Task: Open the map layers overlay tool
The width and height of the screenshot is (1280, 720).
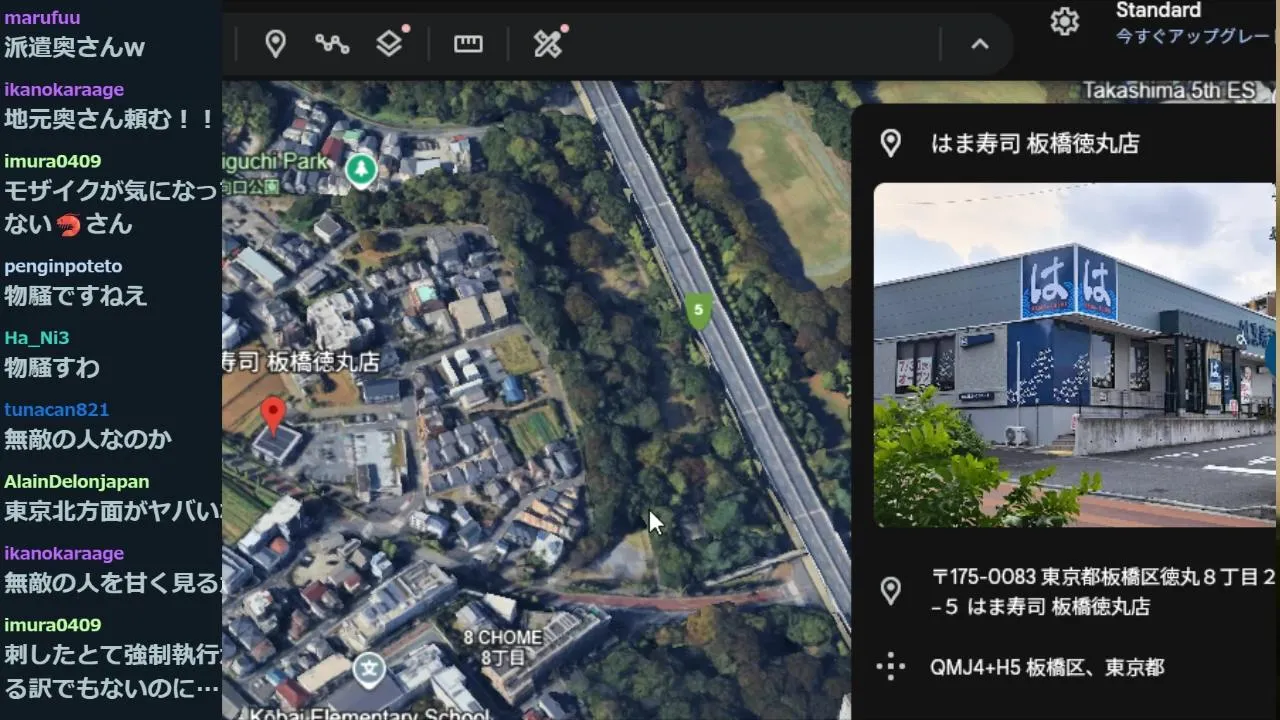Action: click(x=389, y=44)
